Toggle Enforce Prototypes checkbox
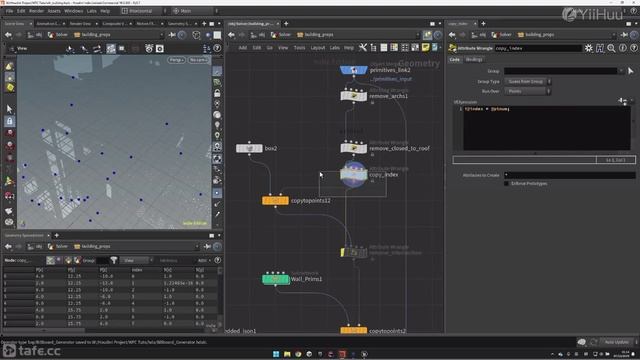 [507, 184]
